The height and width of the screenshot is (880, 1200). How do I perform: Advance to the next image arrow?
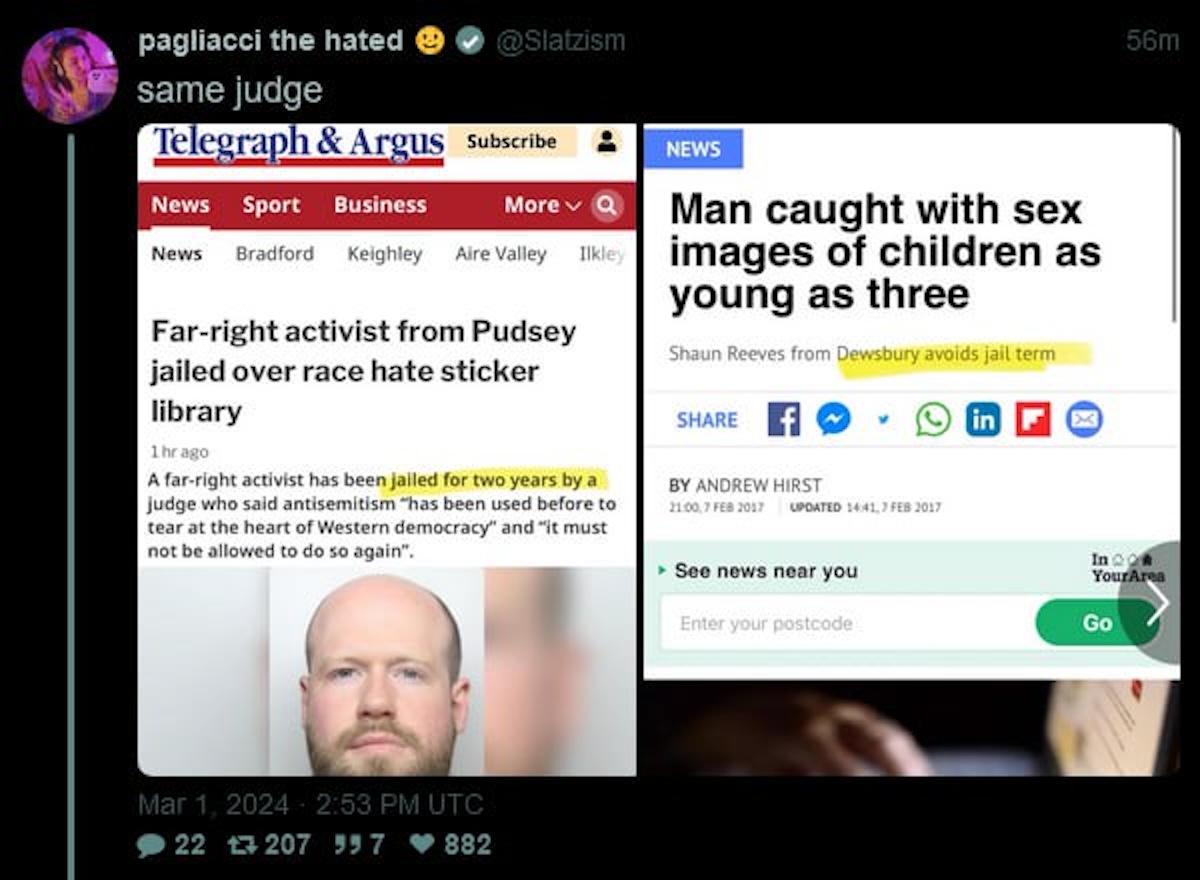[x=1157, y=602]
